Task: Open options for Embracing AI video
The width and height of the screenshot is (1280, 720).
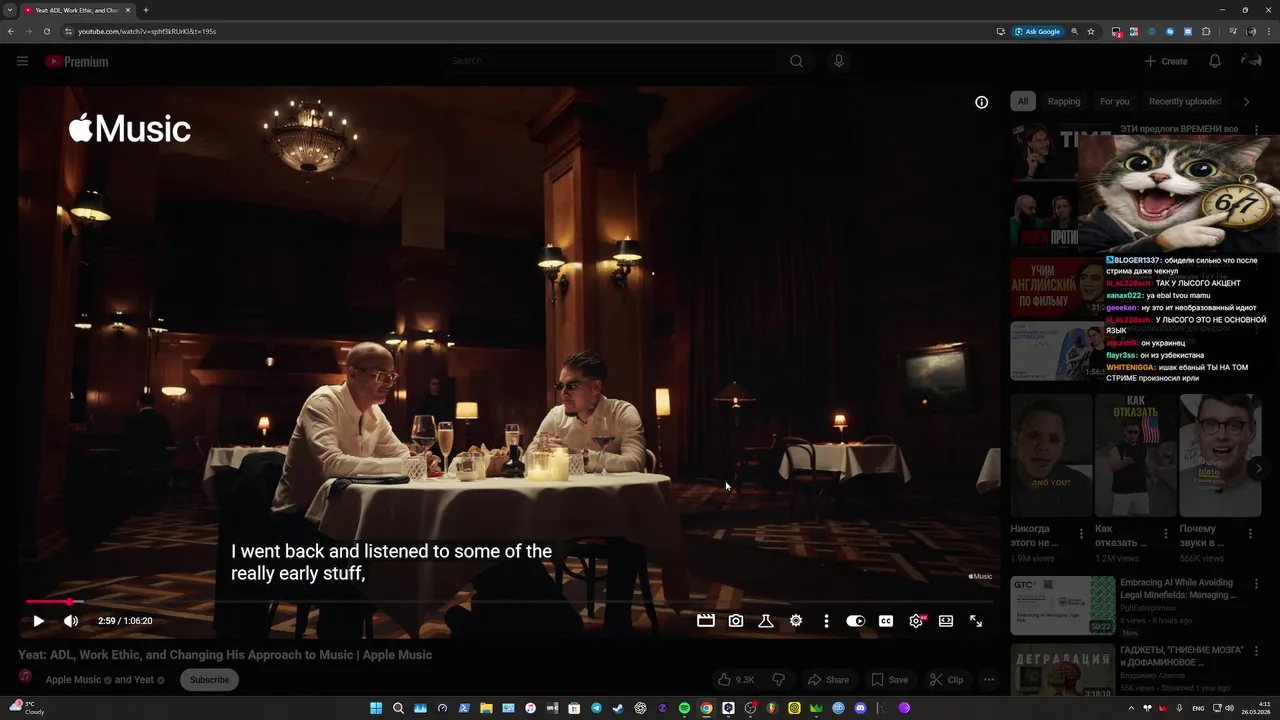Action: (1256, 584)
